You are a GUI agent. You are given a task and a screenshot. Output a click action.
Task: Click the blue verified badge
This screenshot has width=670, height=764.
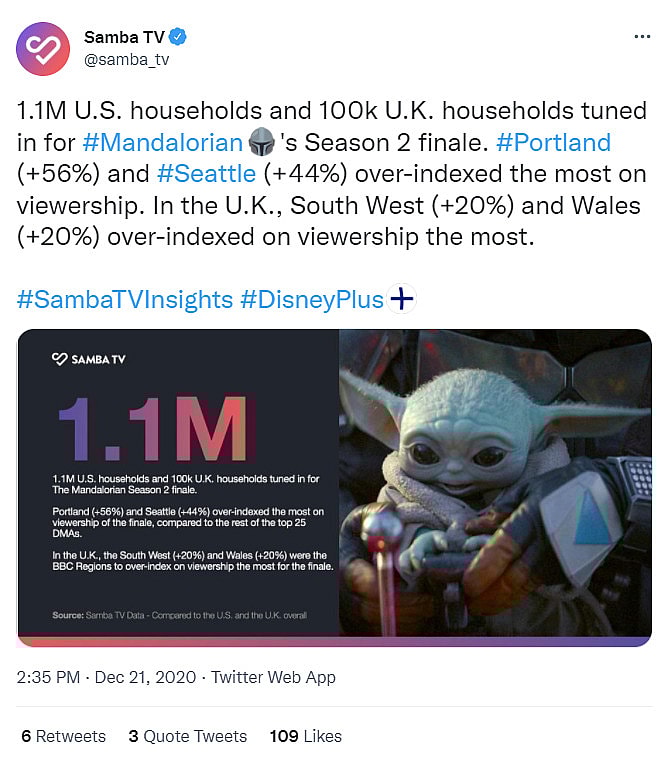[x=178, y=38]
